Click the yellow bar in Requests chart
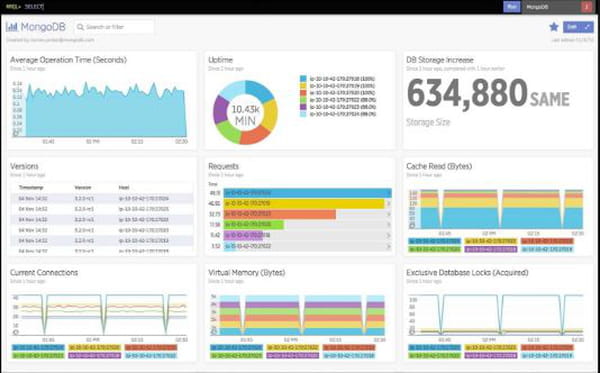 [304, 204]
